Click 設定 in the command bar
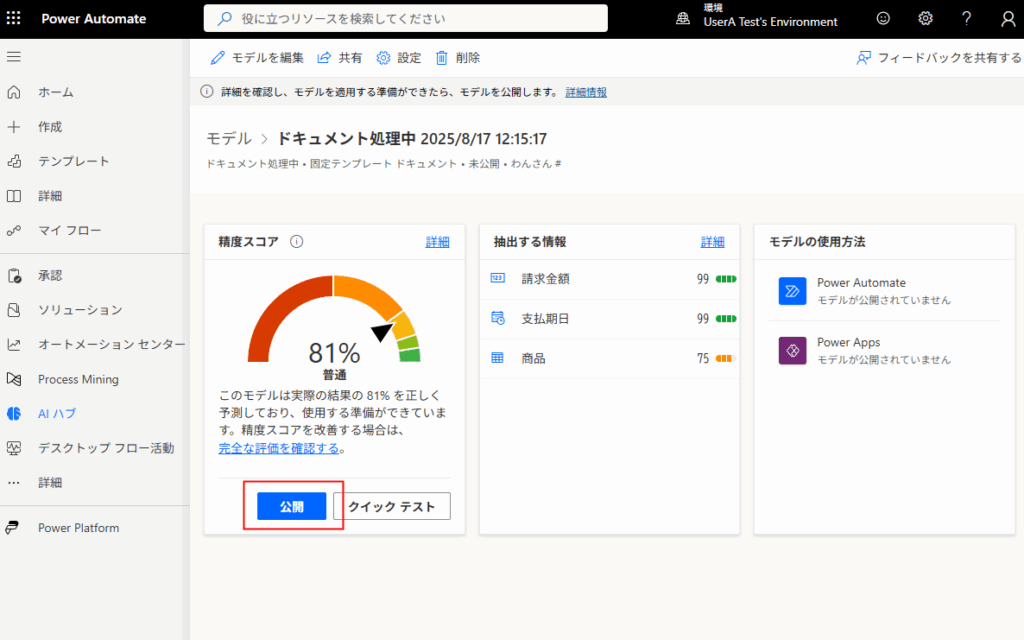 point(399,57)
